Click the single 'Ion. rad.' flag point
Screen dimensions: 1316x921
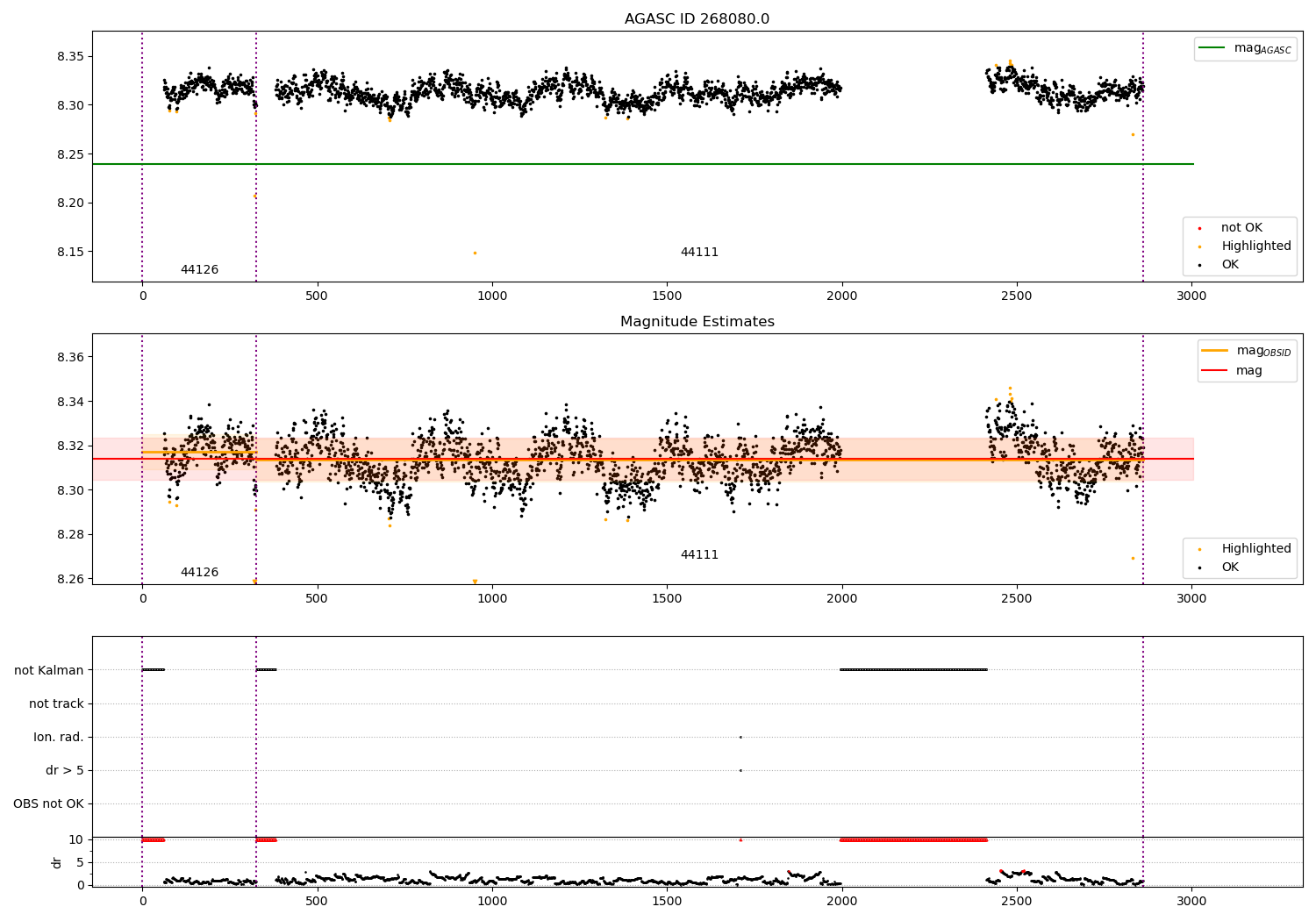(740, 738)
